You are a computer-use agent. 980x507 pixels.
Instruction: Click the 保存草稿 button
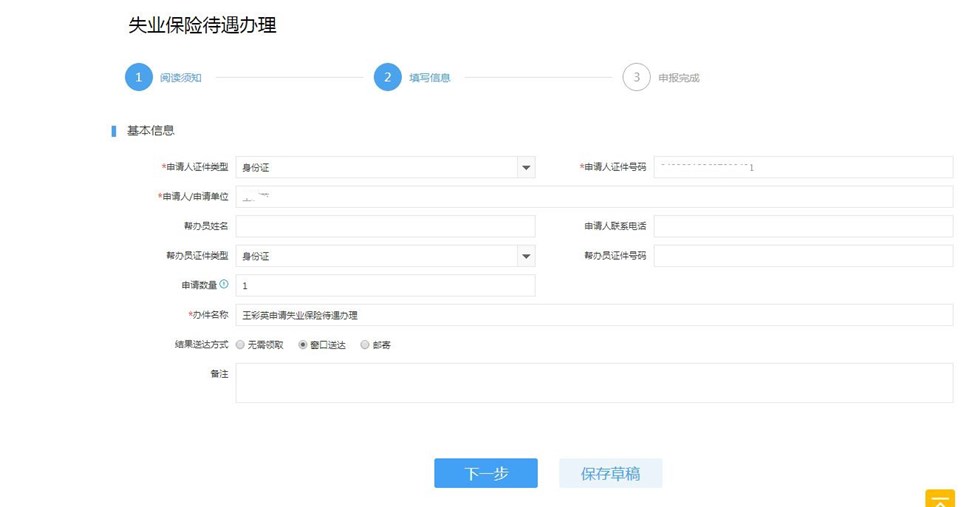click(x=610, y=474)
